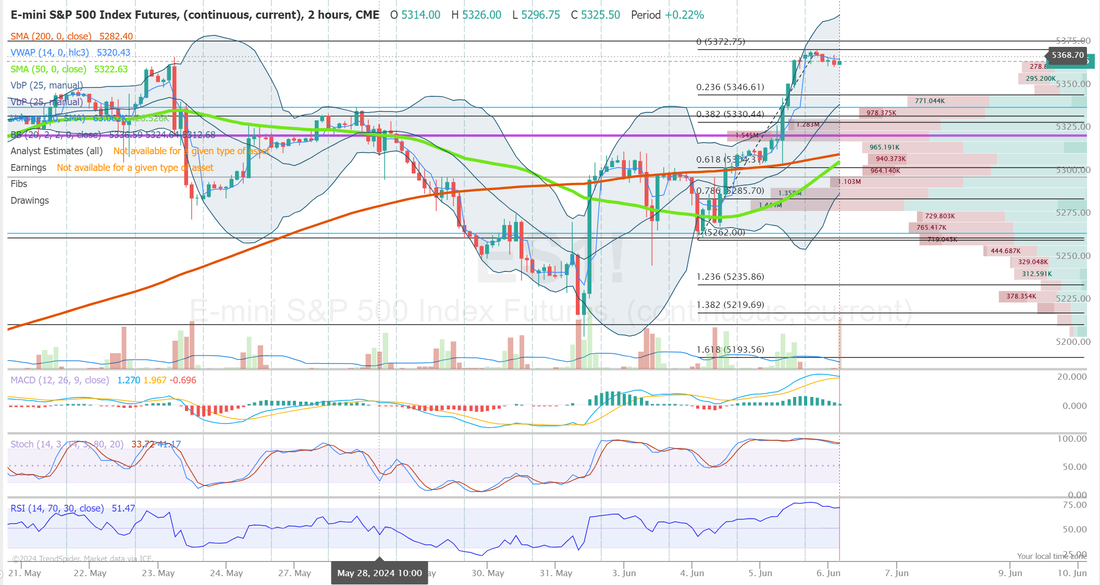Select the 0 (5372.75) Fibonacci level label
This screenshot has height=585, width=1100.
(720, 41)
